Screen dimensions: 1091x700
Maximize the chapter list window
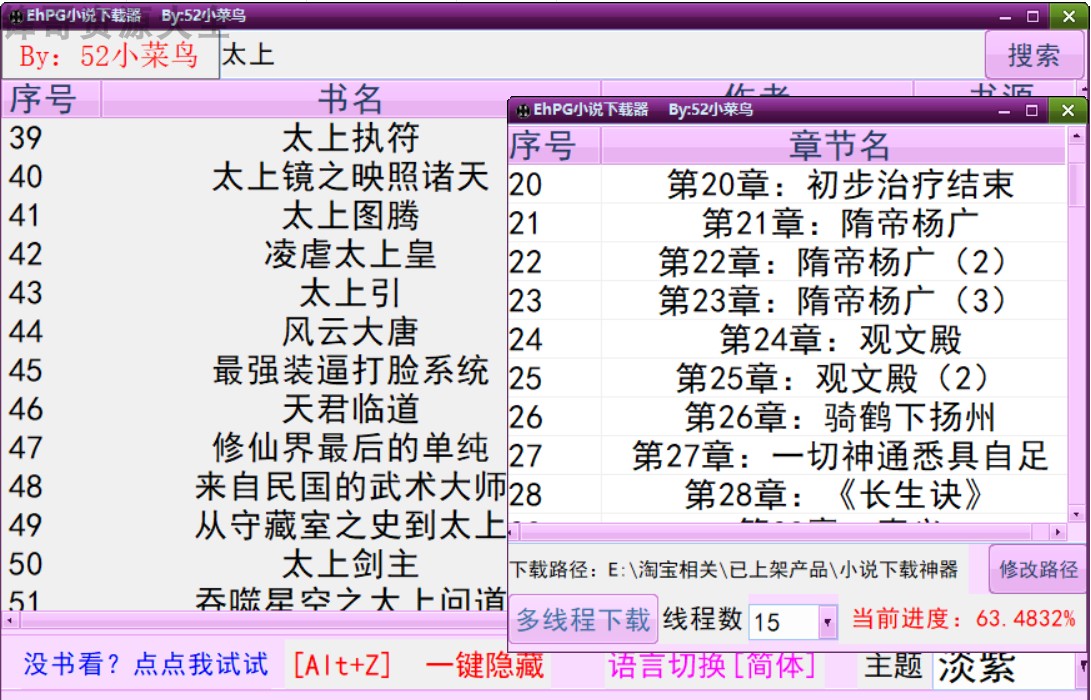(x=1032, y=111)
